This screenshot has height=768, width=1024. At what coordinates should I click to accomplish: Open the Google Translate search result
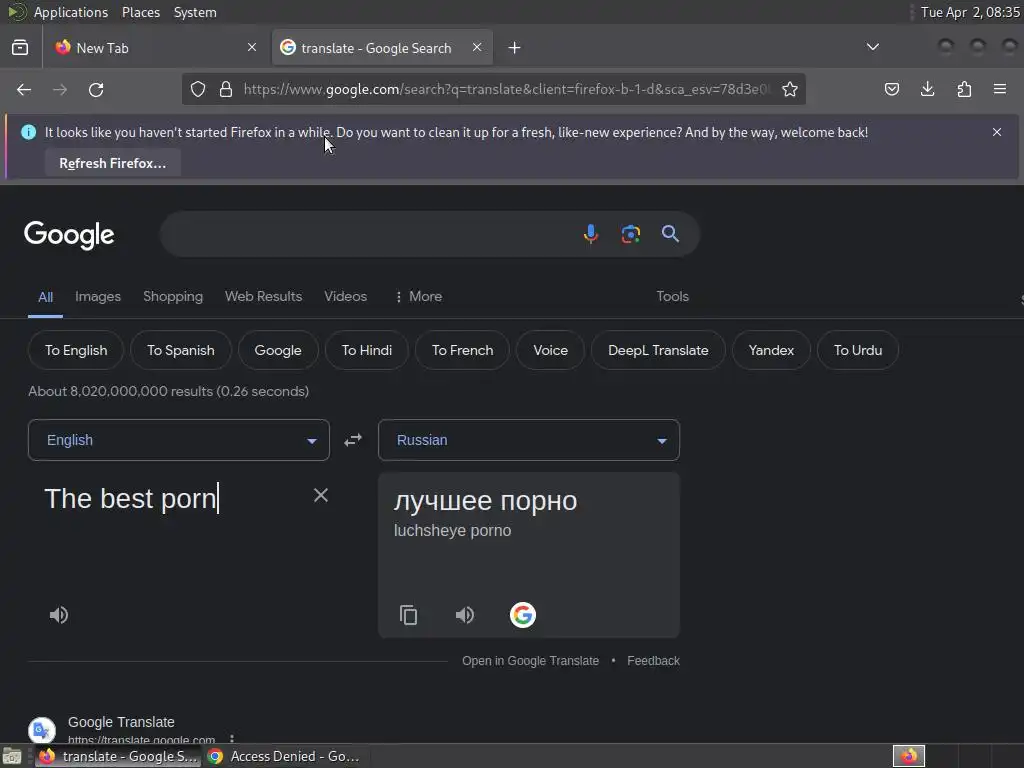click(x=121, y=722)
